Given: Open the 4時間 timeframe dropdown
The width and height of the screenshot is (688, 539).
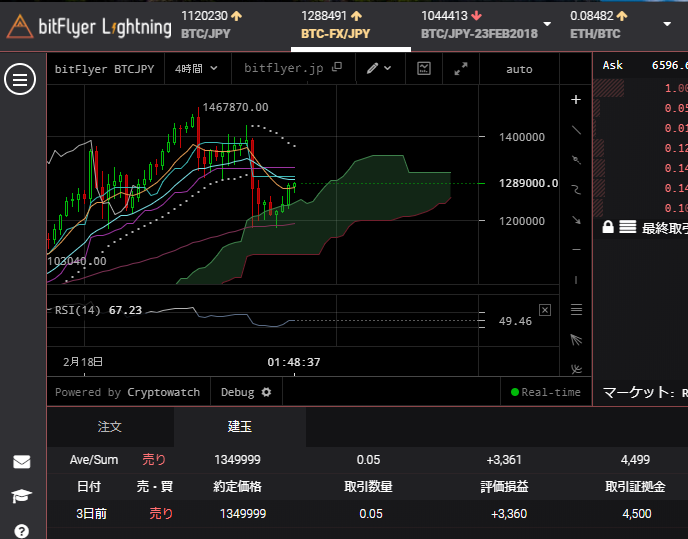Looking at the screenshot, I should tap(194, 69).
